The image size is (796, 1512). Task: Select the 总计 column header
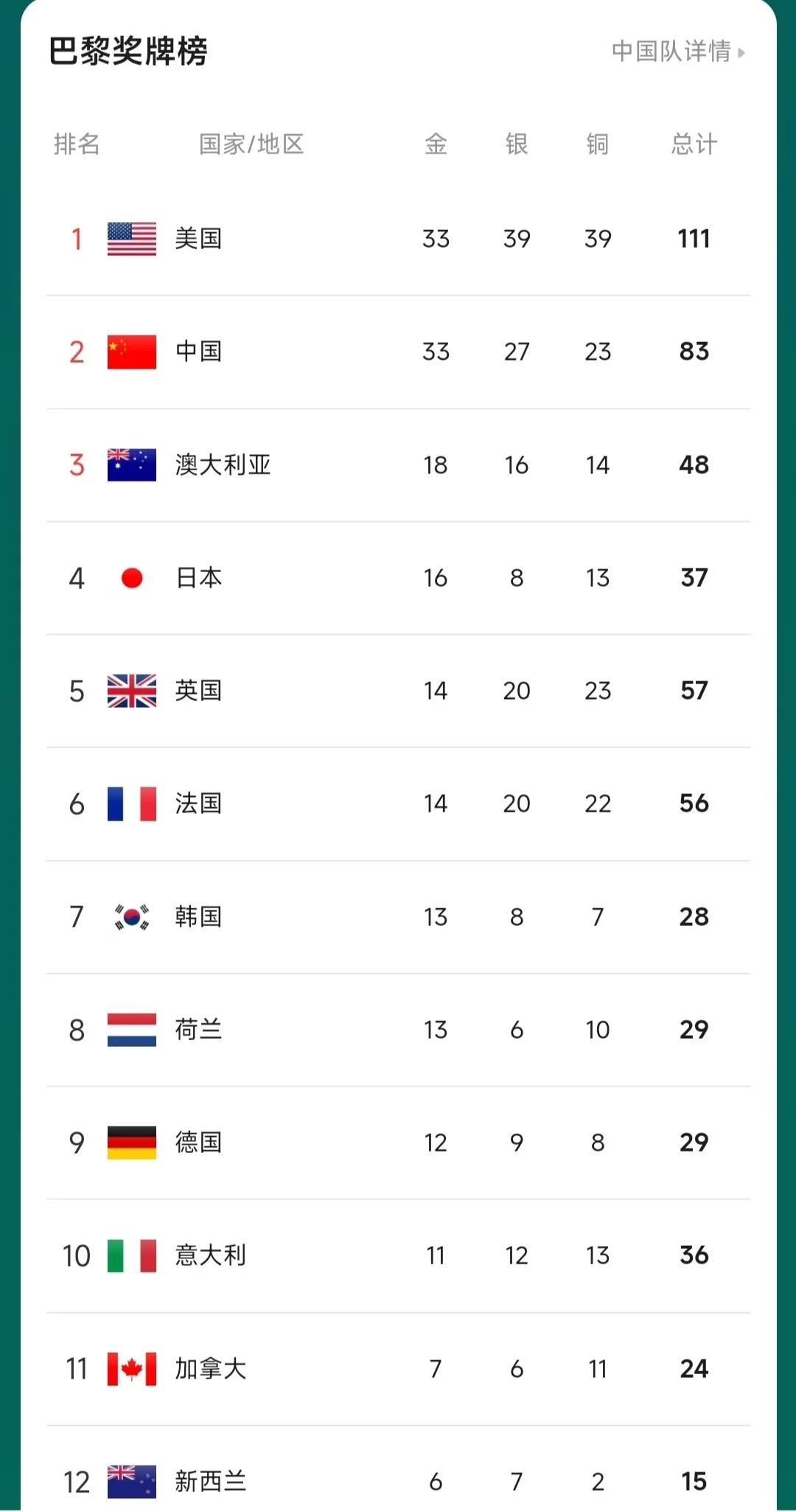694,144
